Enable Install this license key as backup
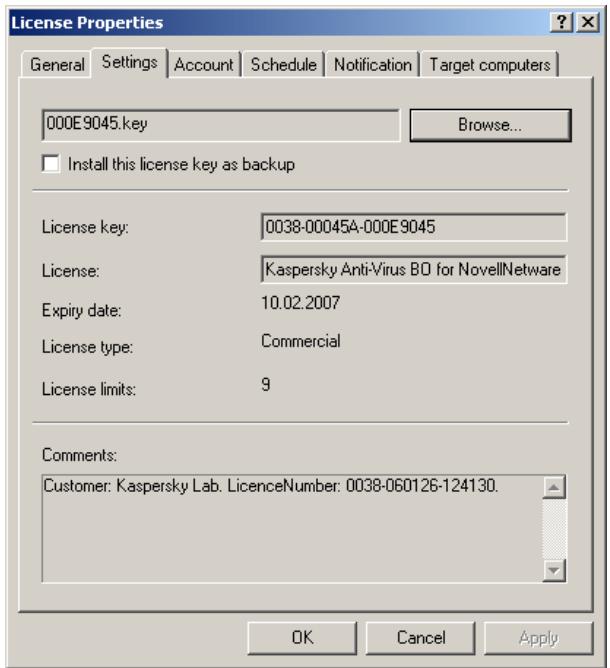This screenshot has width=610, height=668. point(51,164)
